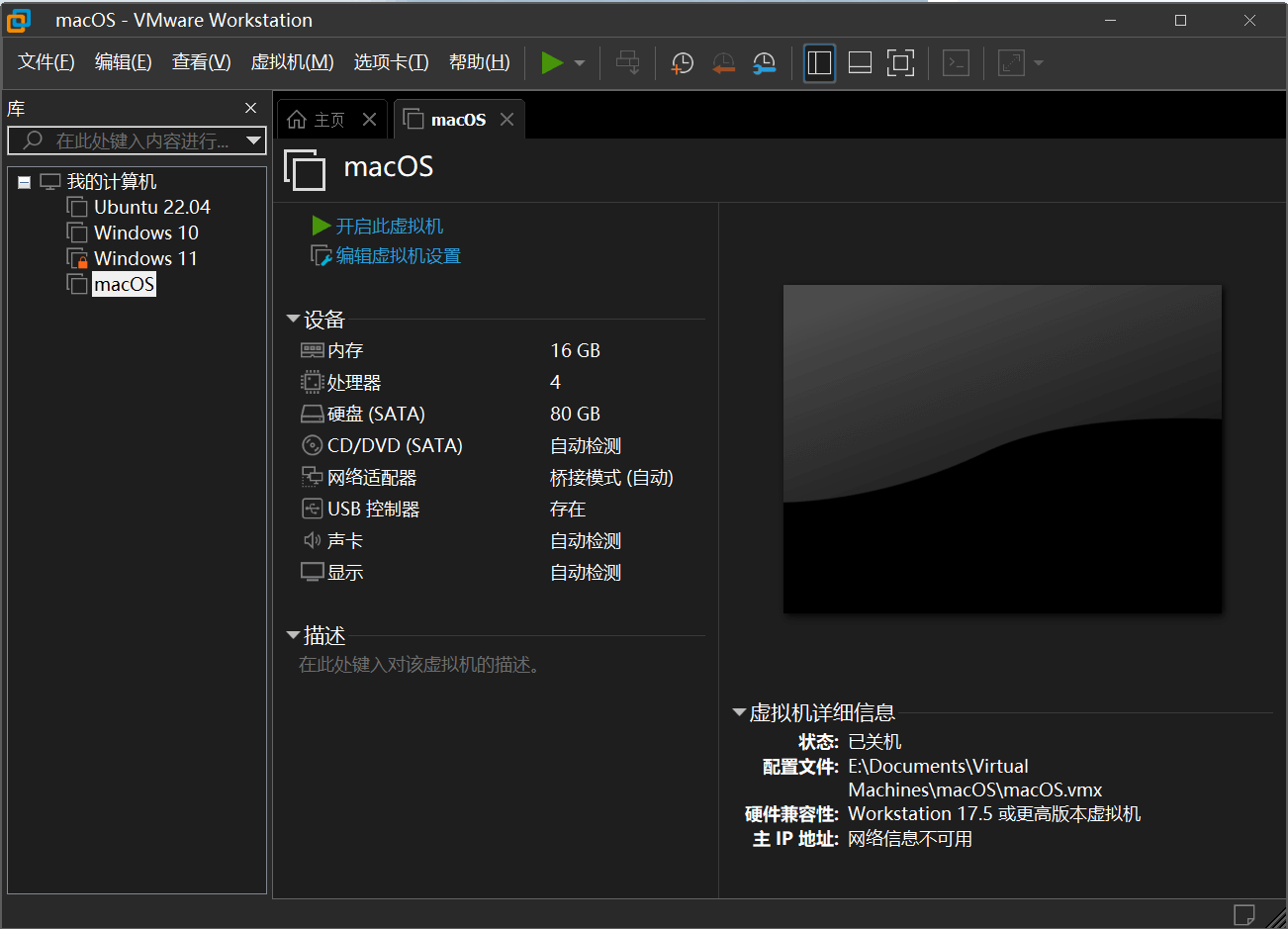Click the VMware Workstation title bar logo
The width and height of the screenshot is (1288, 929).
point(19,20)
